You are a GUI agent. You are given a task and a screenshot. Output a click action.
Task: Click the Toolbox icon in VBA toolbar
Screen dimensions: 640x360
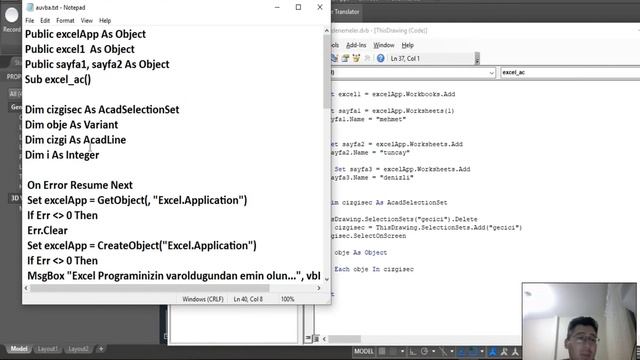367,58
